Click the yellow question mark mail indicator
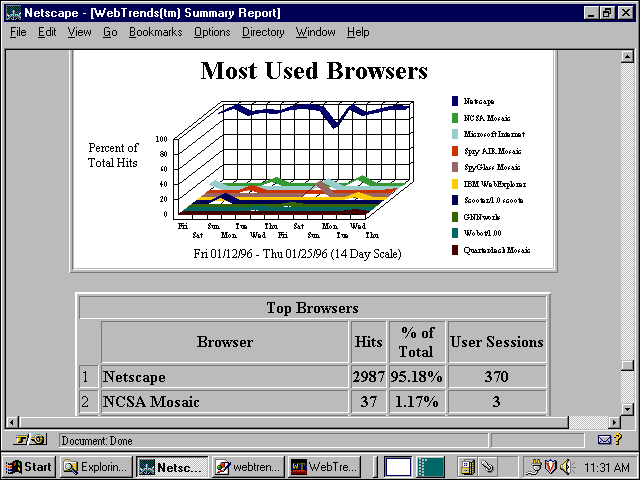This screenshot has height=480, width=640. (x=618, y=439)
